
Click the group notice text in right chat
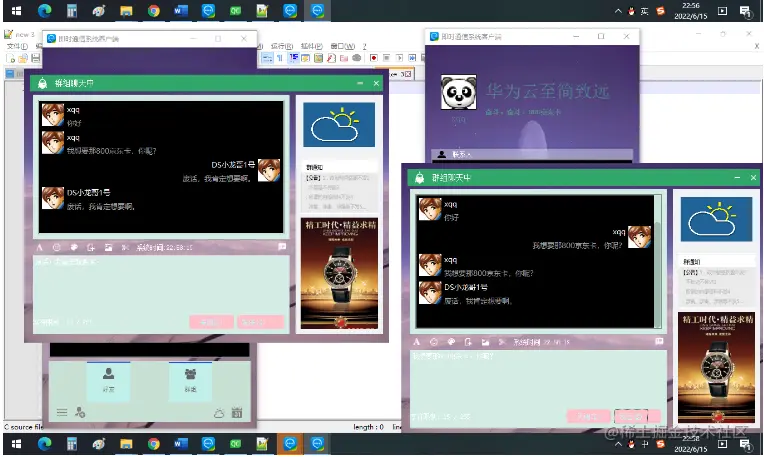(716, 287)
